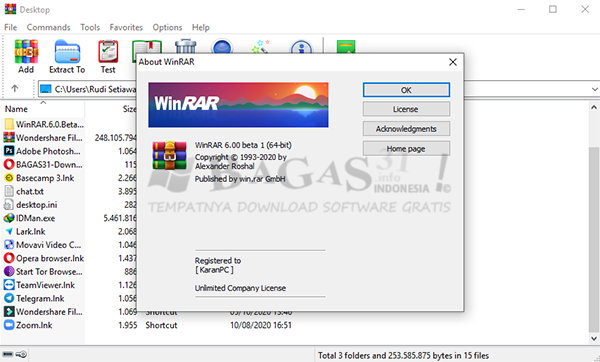600x362 pixels.
Task: Select the Basecamp 3.lnk icon
Action: point(9,178)
